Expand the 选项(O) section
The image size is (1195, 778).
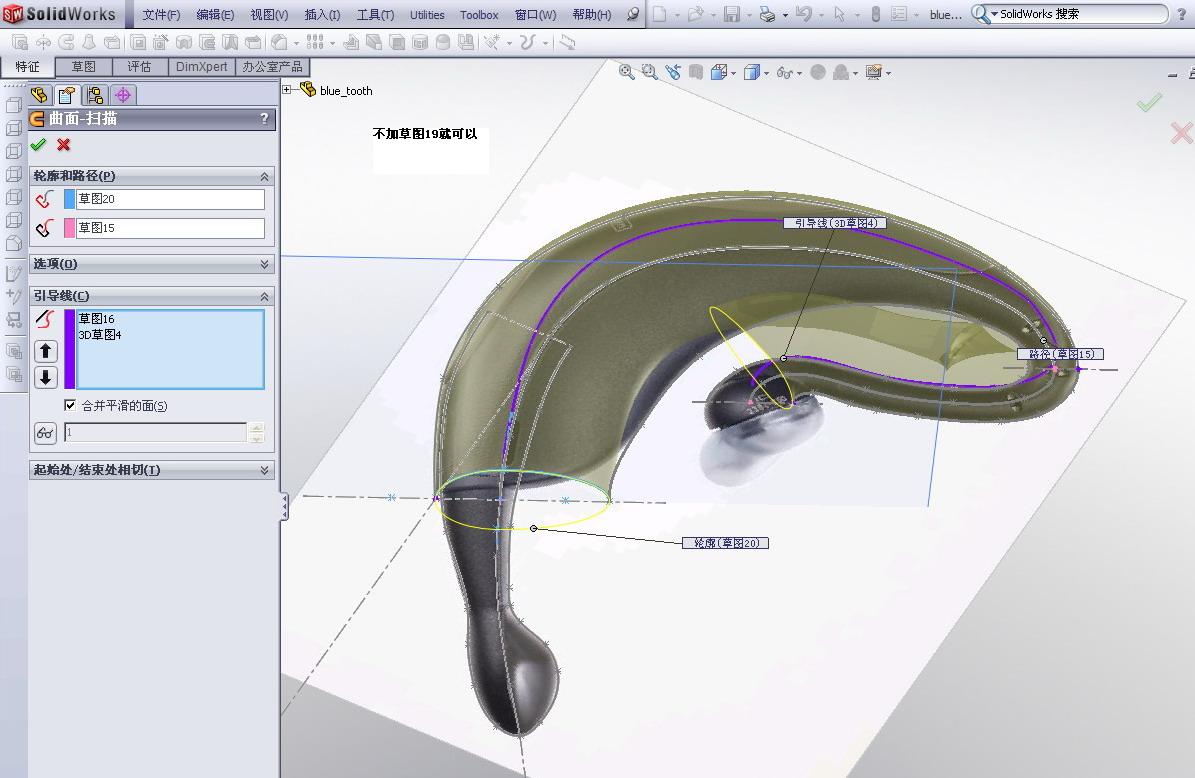[x=264, y=264]
